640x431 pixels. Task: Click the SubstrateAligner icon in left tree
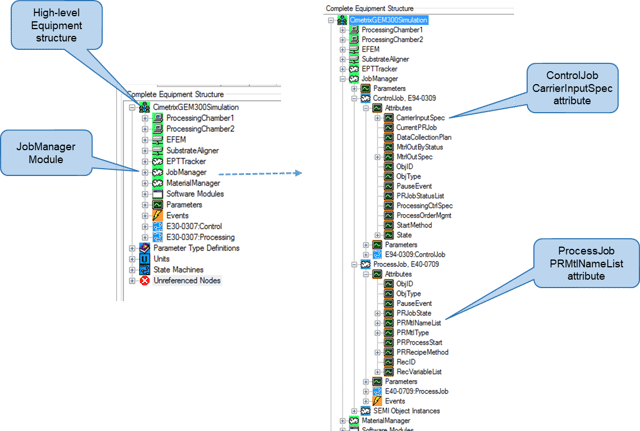tap(158, 151)
